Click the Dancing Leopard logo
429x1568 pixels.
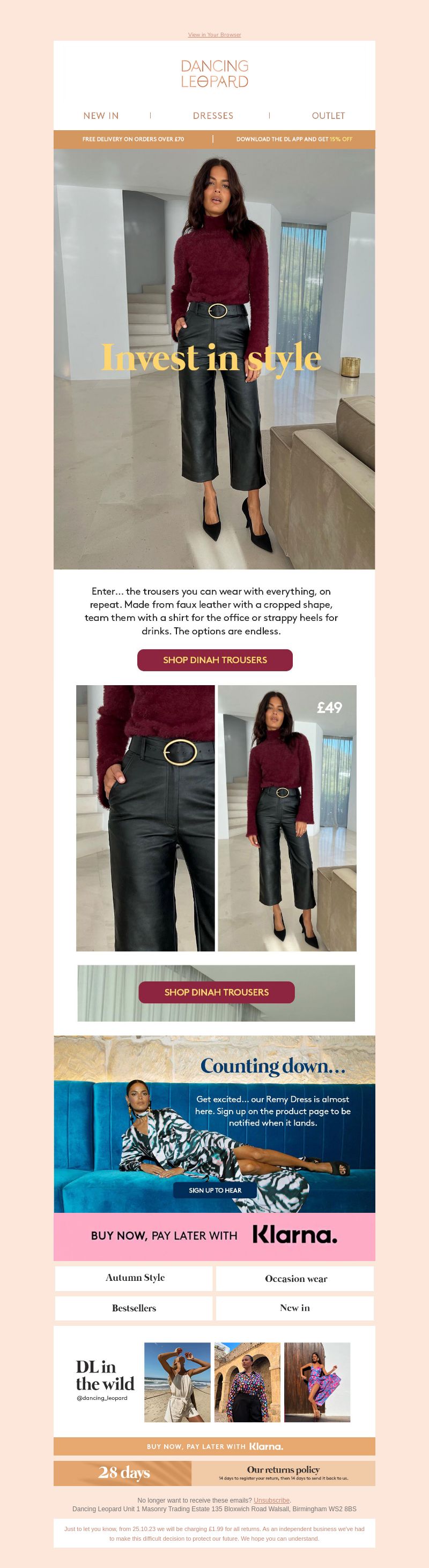pyautogui.click(x=214, y=73)
